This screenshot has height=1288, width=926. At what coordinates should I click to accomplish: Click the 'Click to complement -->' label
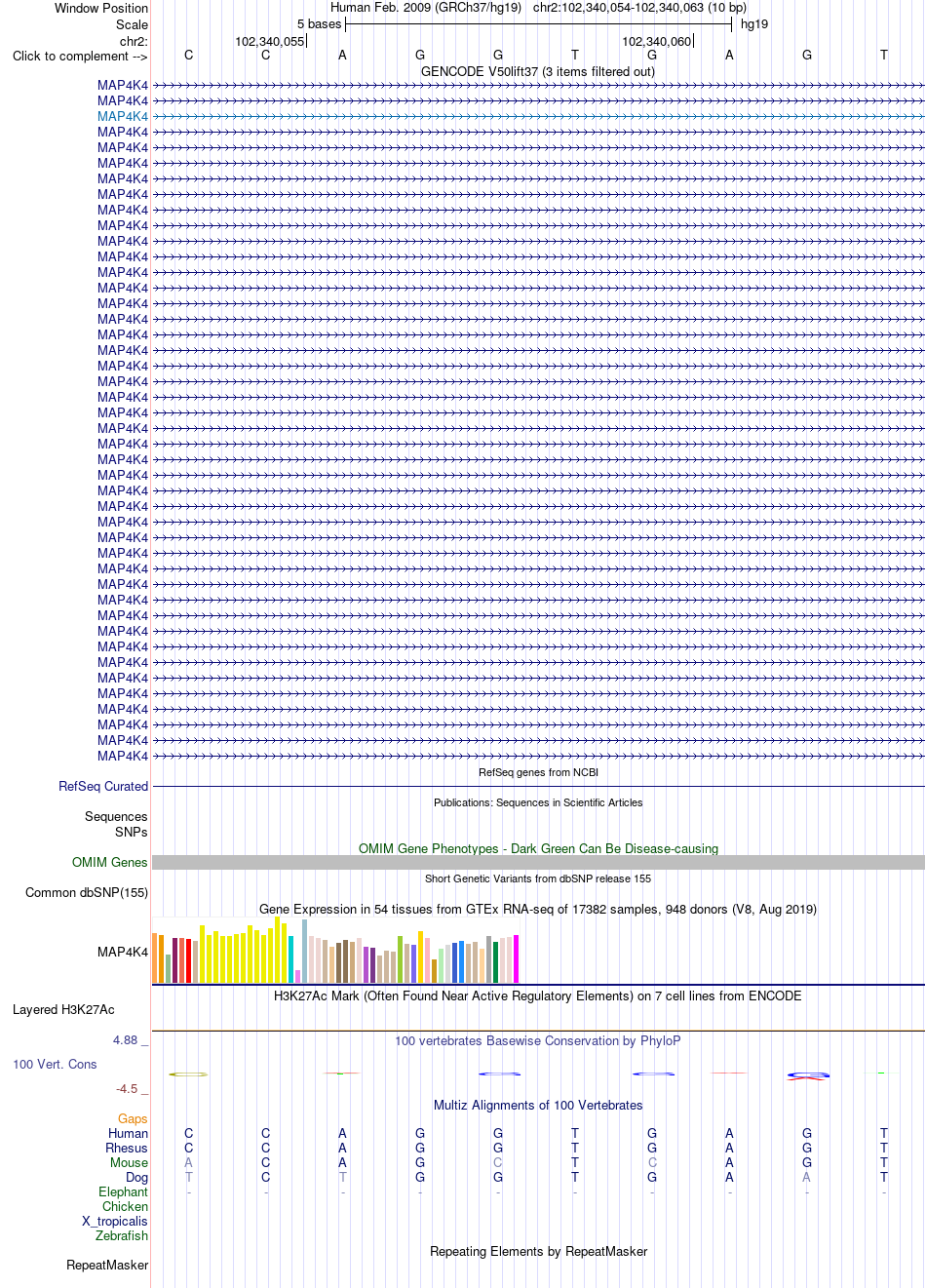coord(80,56)
